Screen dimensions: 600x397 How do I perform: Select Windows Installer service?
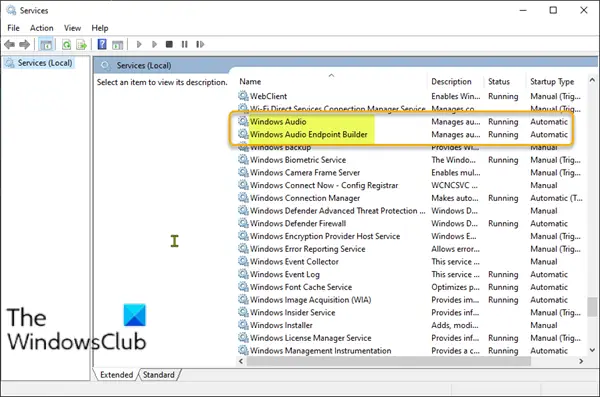click(411, 325)
